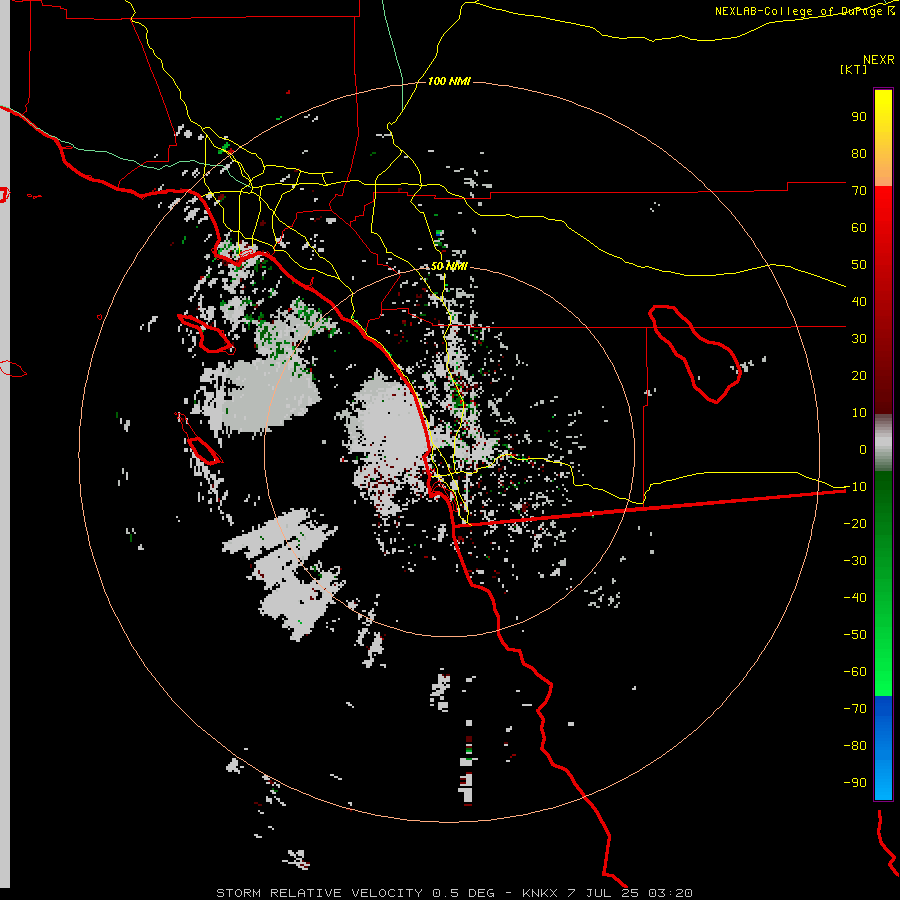Click the "60" value on the velocity scale
900x900 pixels.
point(859,227)
